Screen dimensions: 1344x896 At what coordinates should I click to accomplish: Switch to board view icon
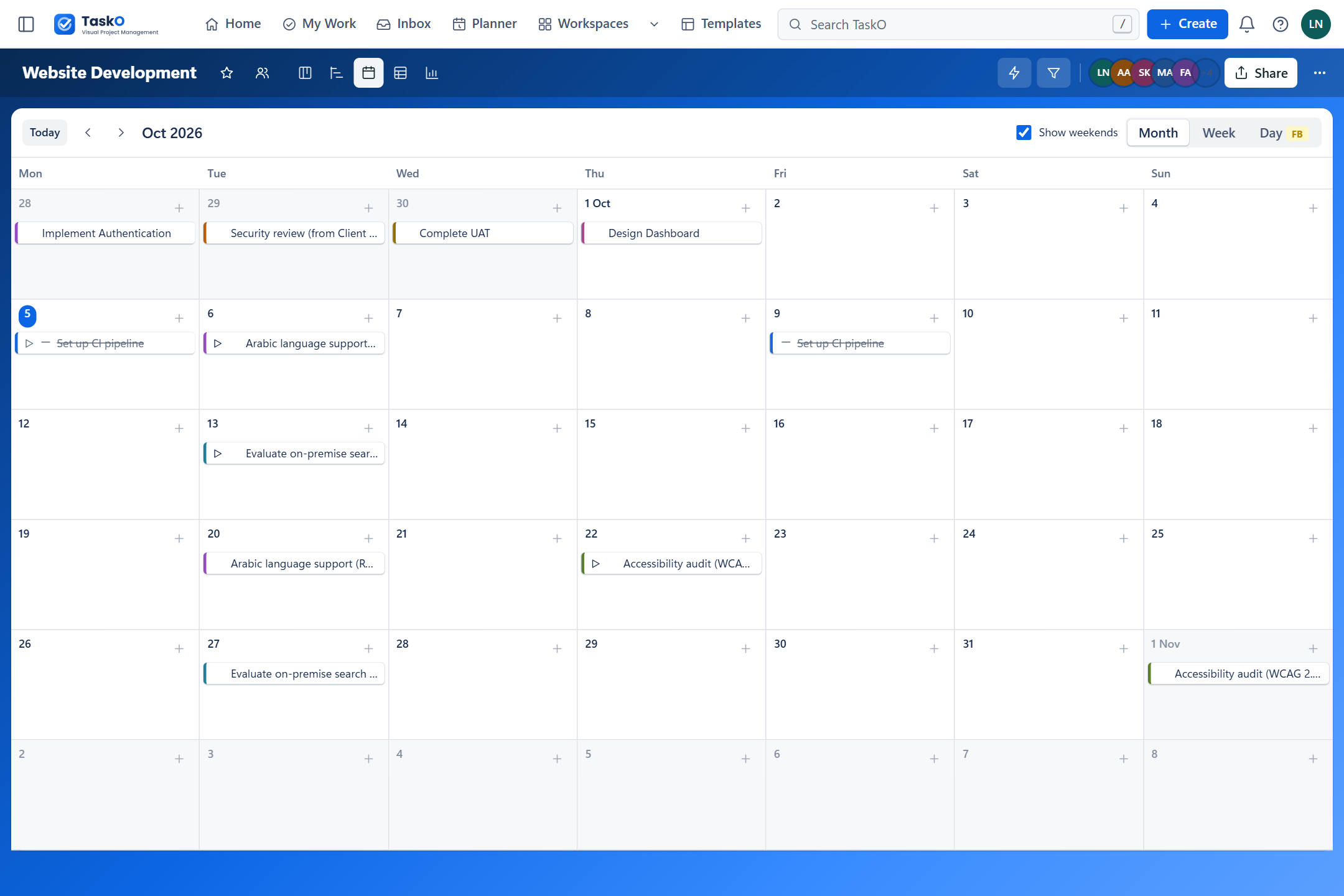pyautogui.click(x=305, y=73)
